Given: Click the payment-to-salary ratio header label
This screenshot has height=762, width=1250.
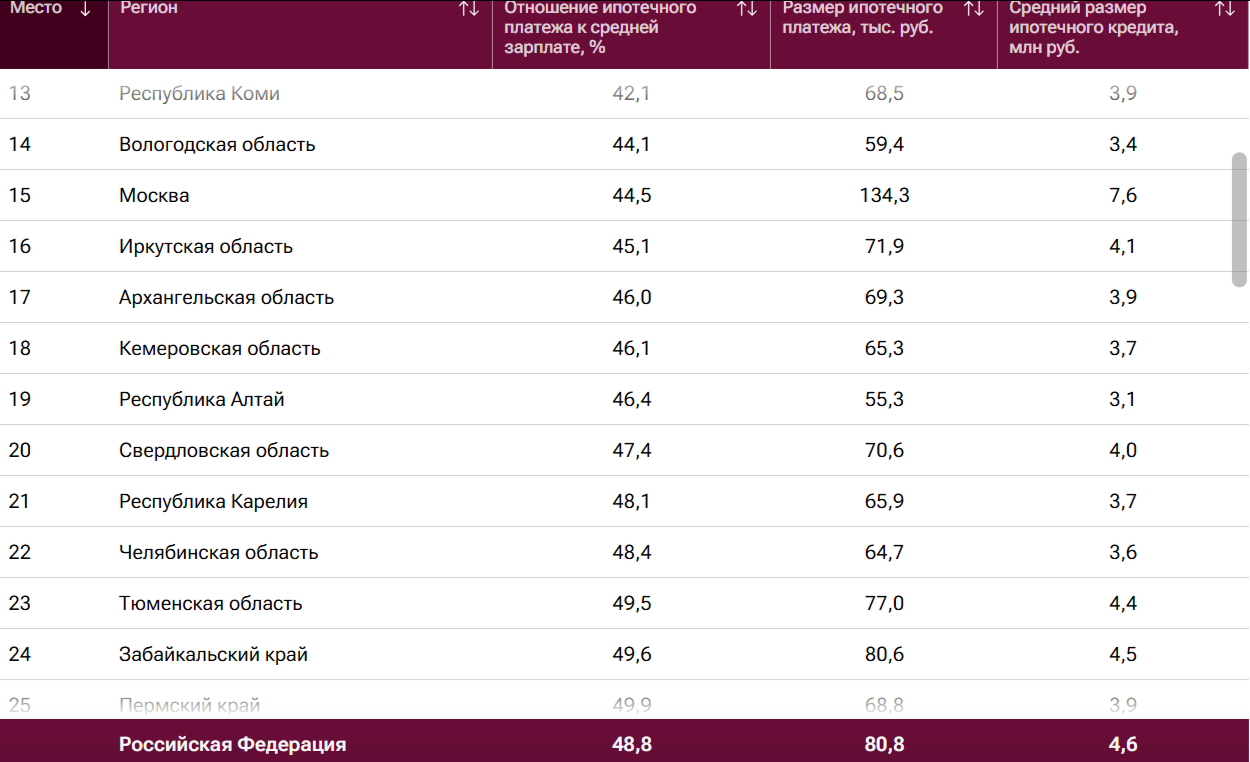Looking at the screenshot, I should coord(600,27).
